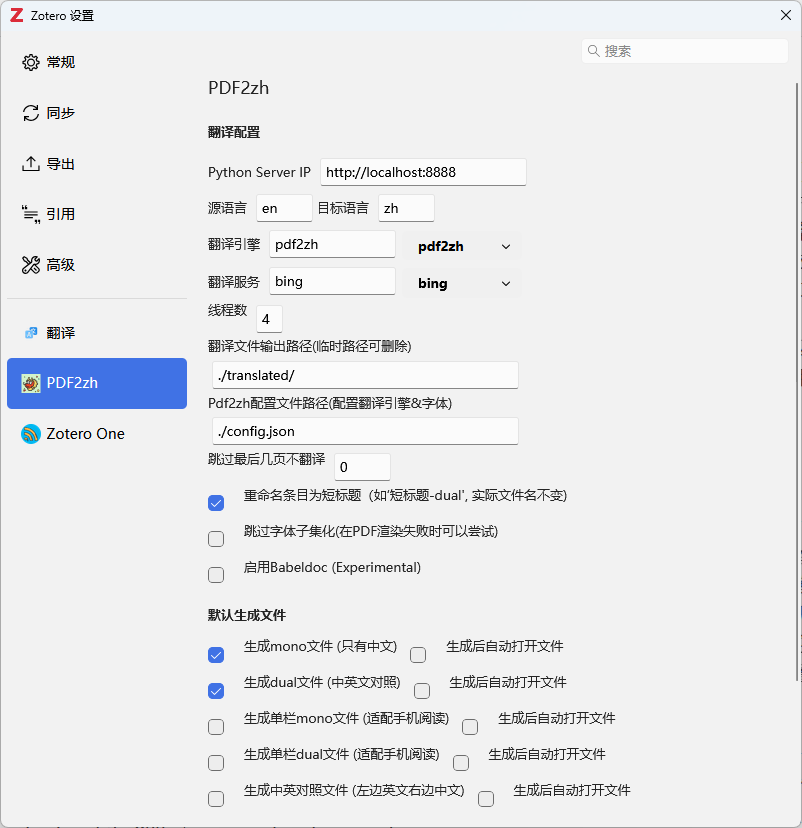802x828 pixels.
Task: Switch to the 同步 pane
Action: point(97,113)
